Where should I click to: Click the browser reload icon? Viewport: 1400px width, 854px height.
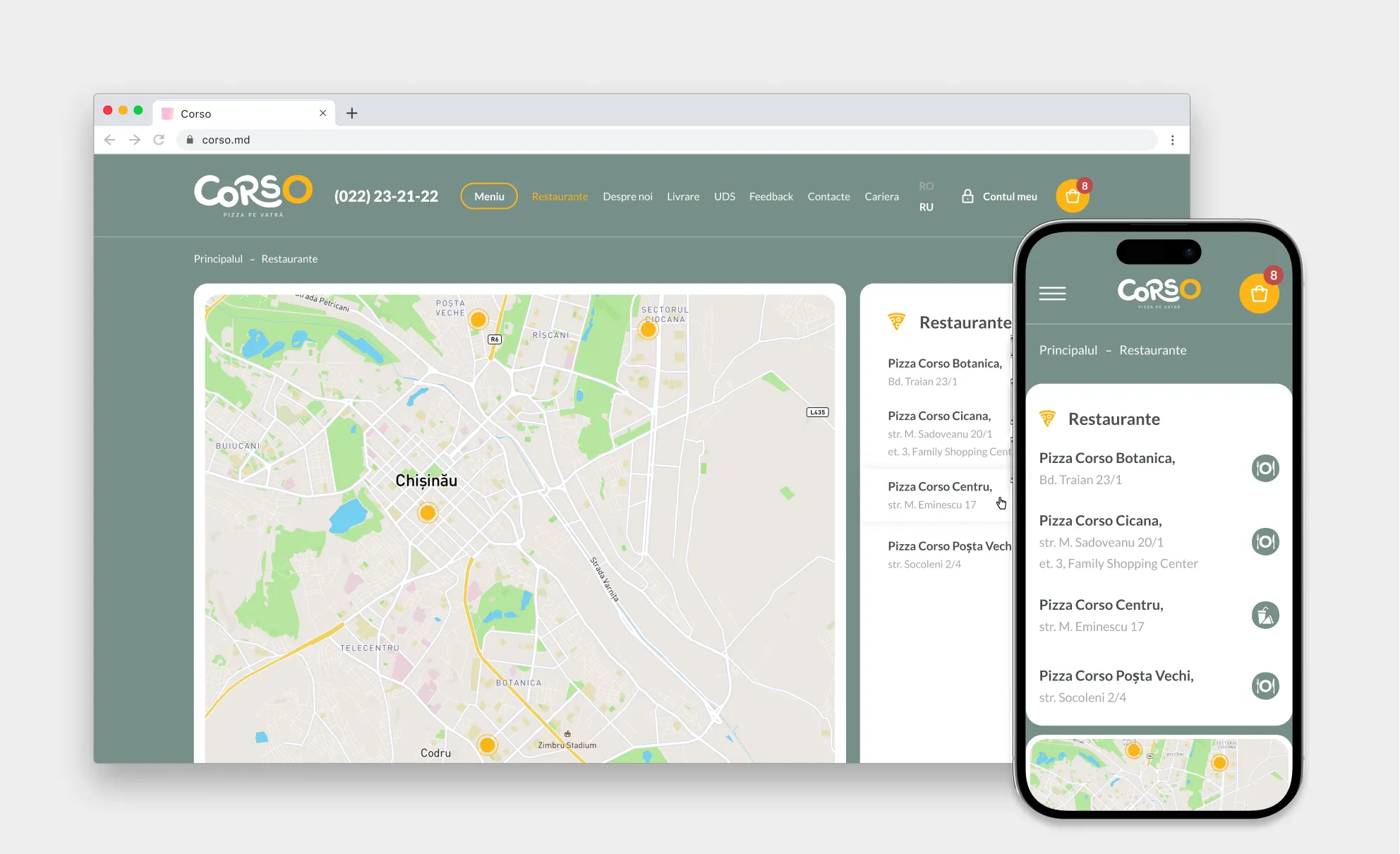point(159,140)
